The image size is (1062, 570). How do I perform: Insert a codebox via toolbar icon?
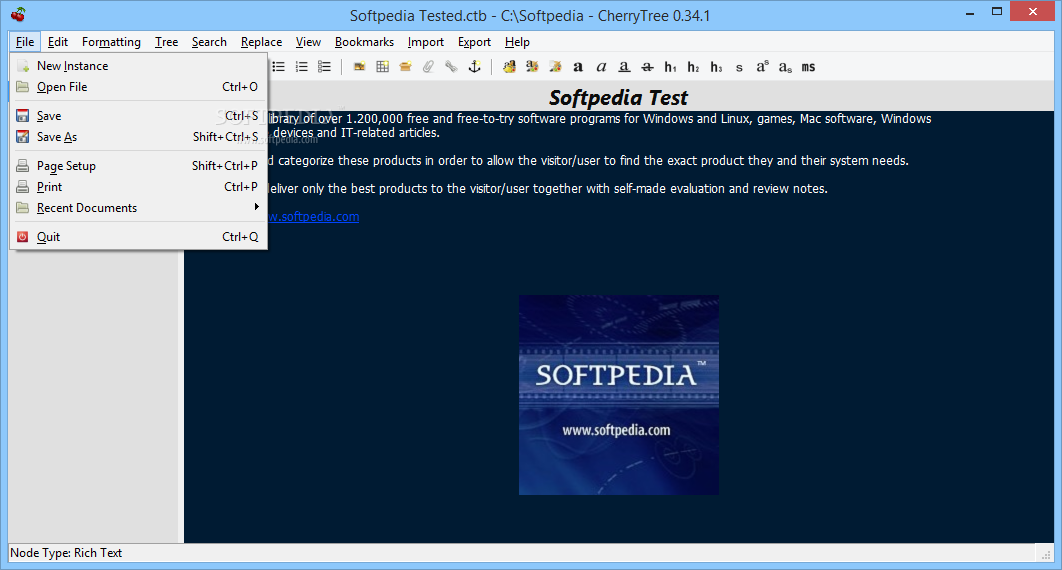click(405, 66)
